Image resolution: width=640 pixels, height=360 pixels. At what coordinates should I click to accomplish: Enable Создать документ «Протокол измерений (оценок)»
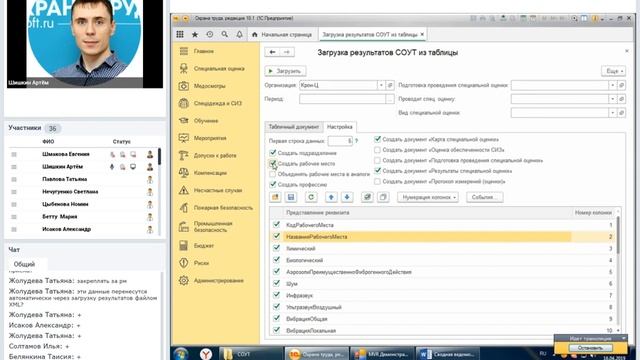pyautogui.click(x=378, y=181)
